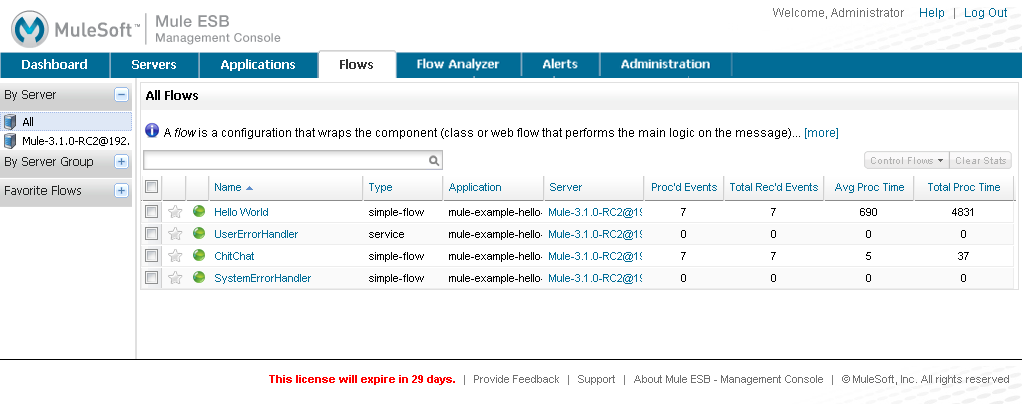Open the Dashboard tab
Image resolution: width=1022 pixels, height=404 pixels.
click(x=54, y=65)
